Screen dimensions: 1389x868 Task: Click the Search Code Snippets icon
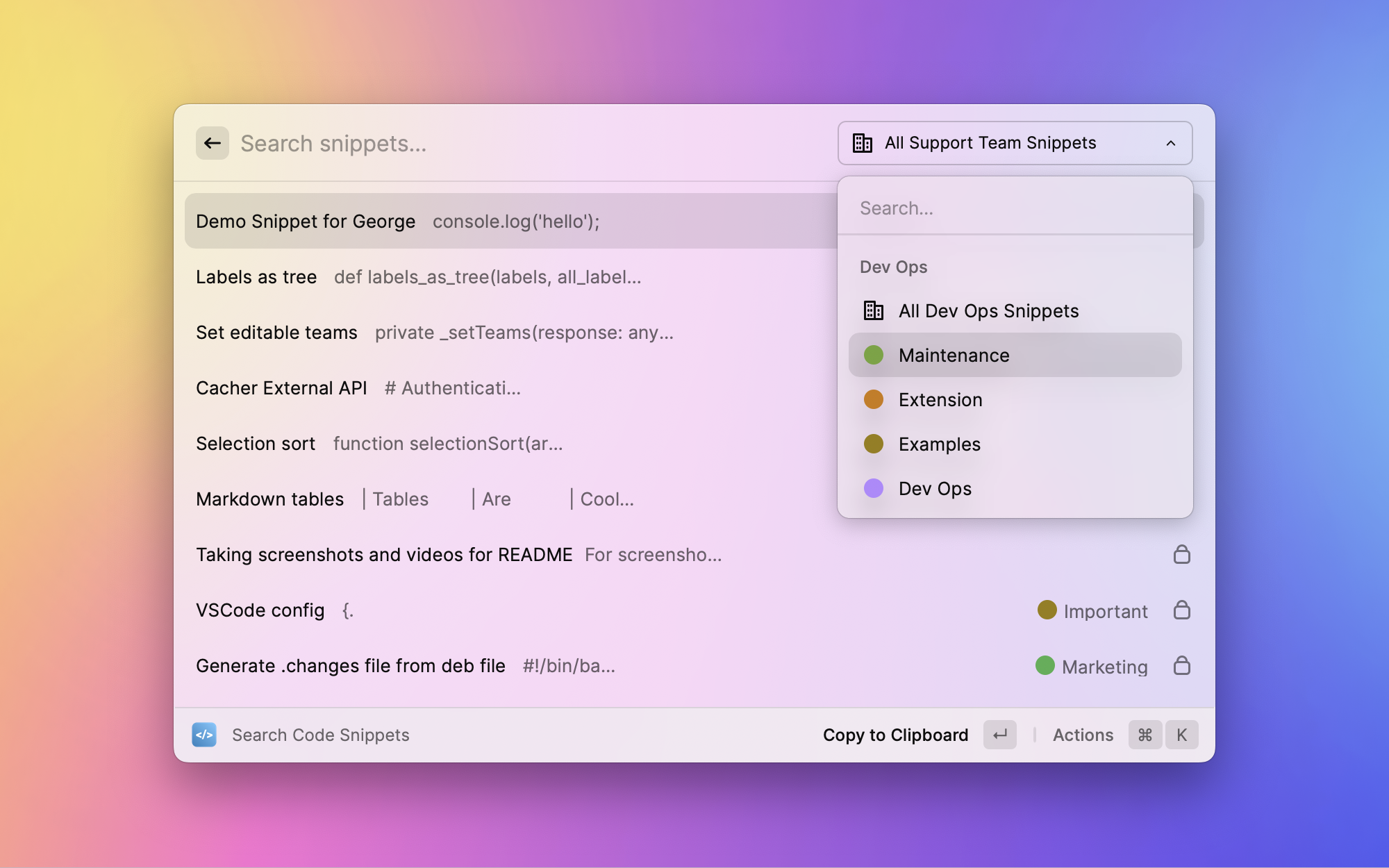204,735
